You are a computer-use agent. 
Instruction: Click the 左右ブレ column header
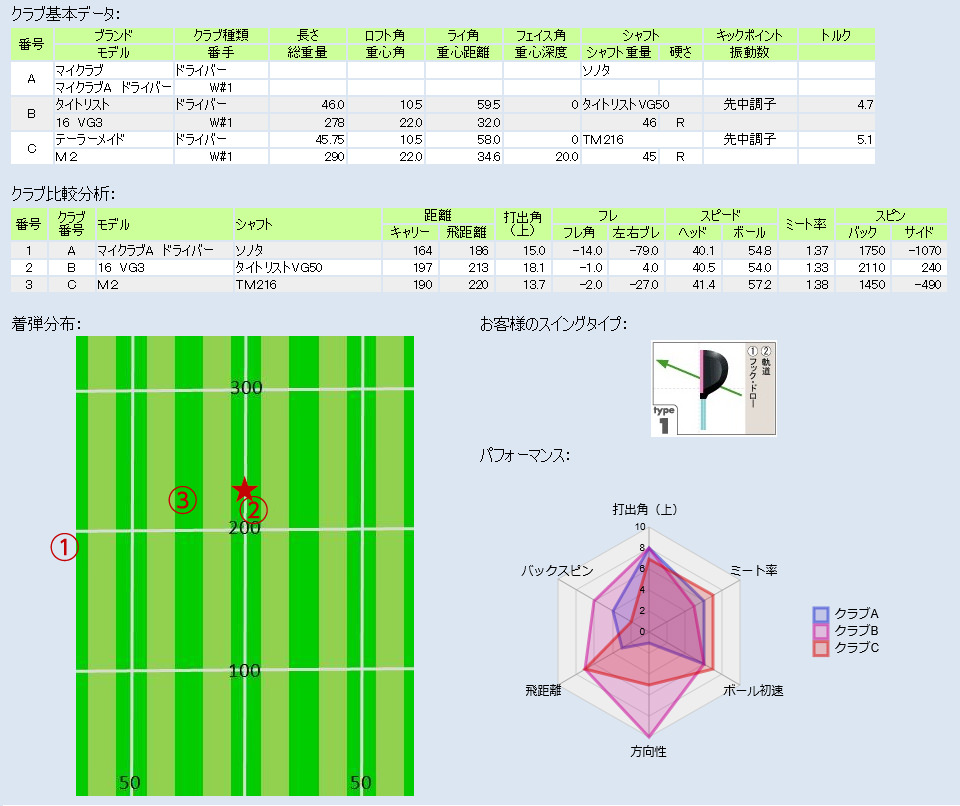[x=637, y=232]
